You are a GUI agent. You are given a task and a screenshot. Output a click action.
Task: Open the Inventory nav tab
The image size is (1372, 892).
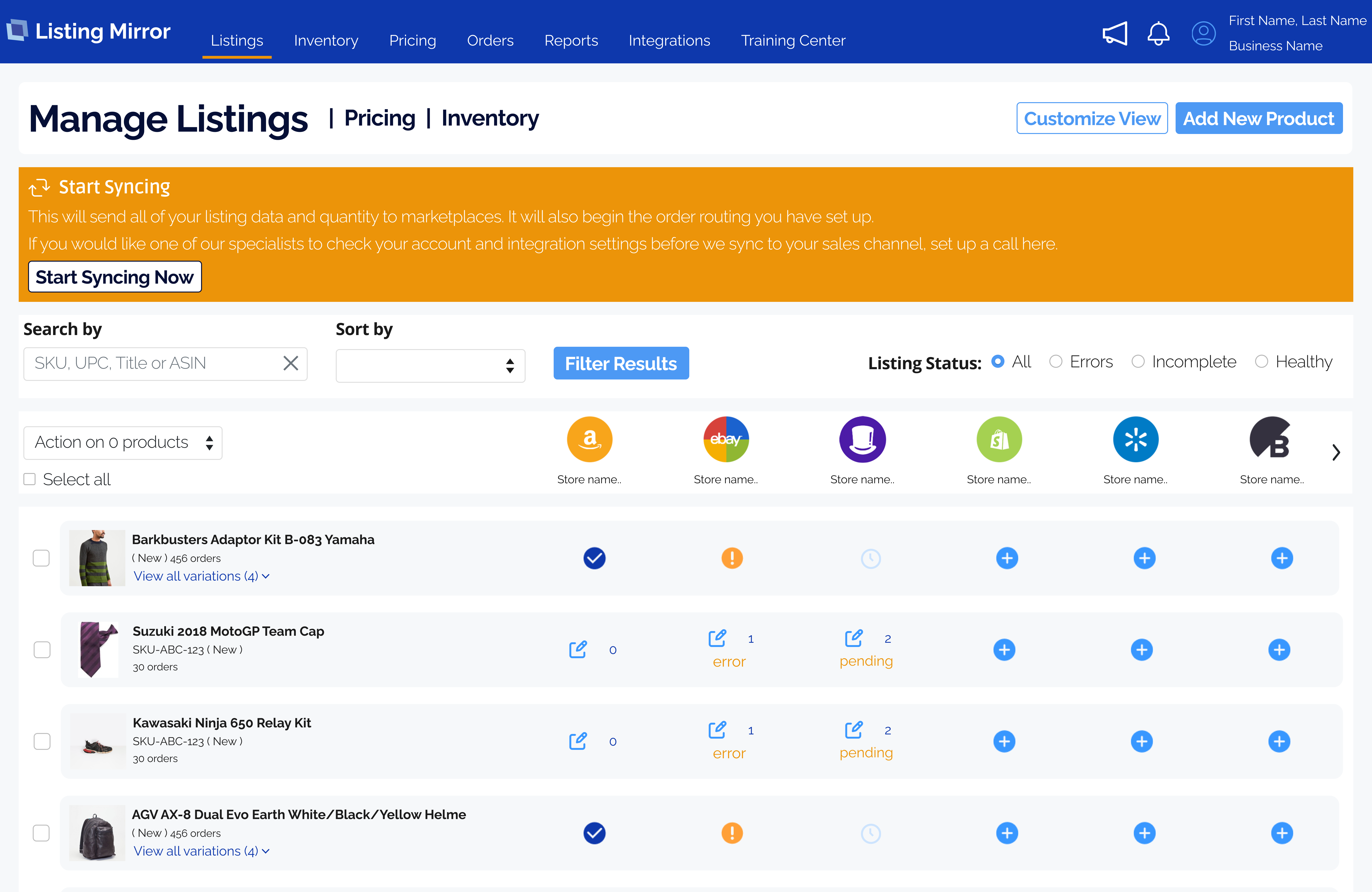click(x=326, y=40)
